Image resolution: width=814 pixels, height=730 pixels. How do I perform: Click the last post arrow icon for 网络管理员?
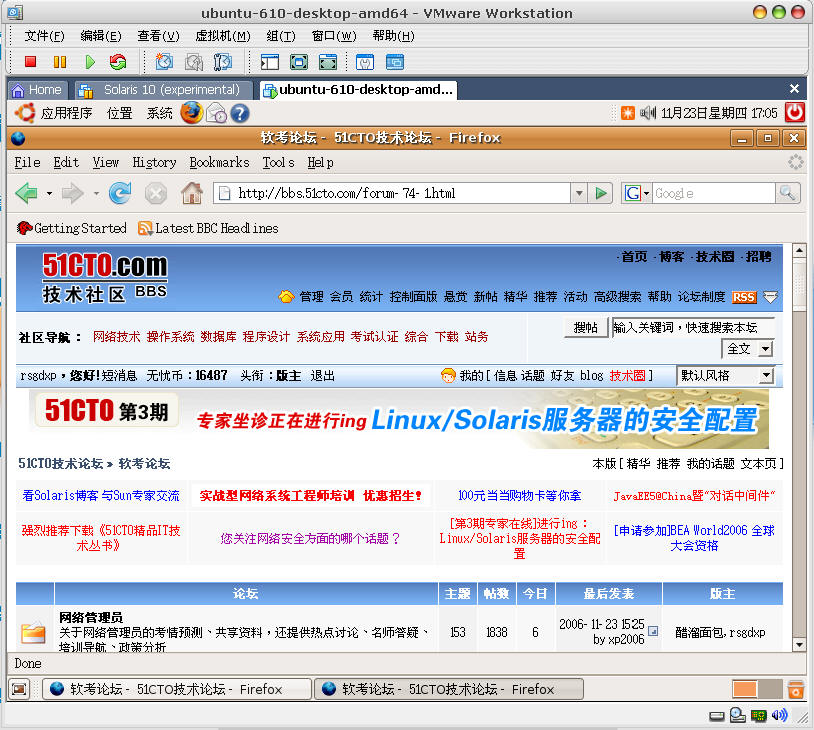(653, 631)
